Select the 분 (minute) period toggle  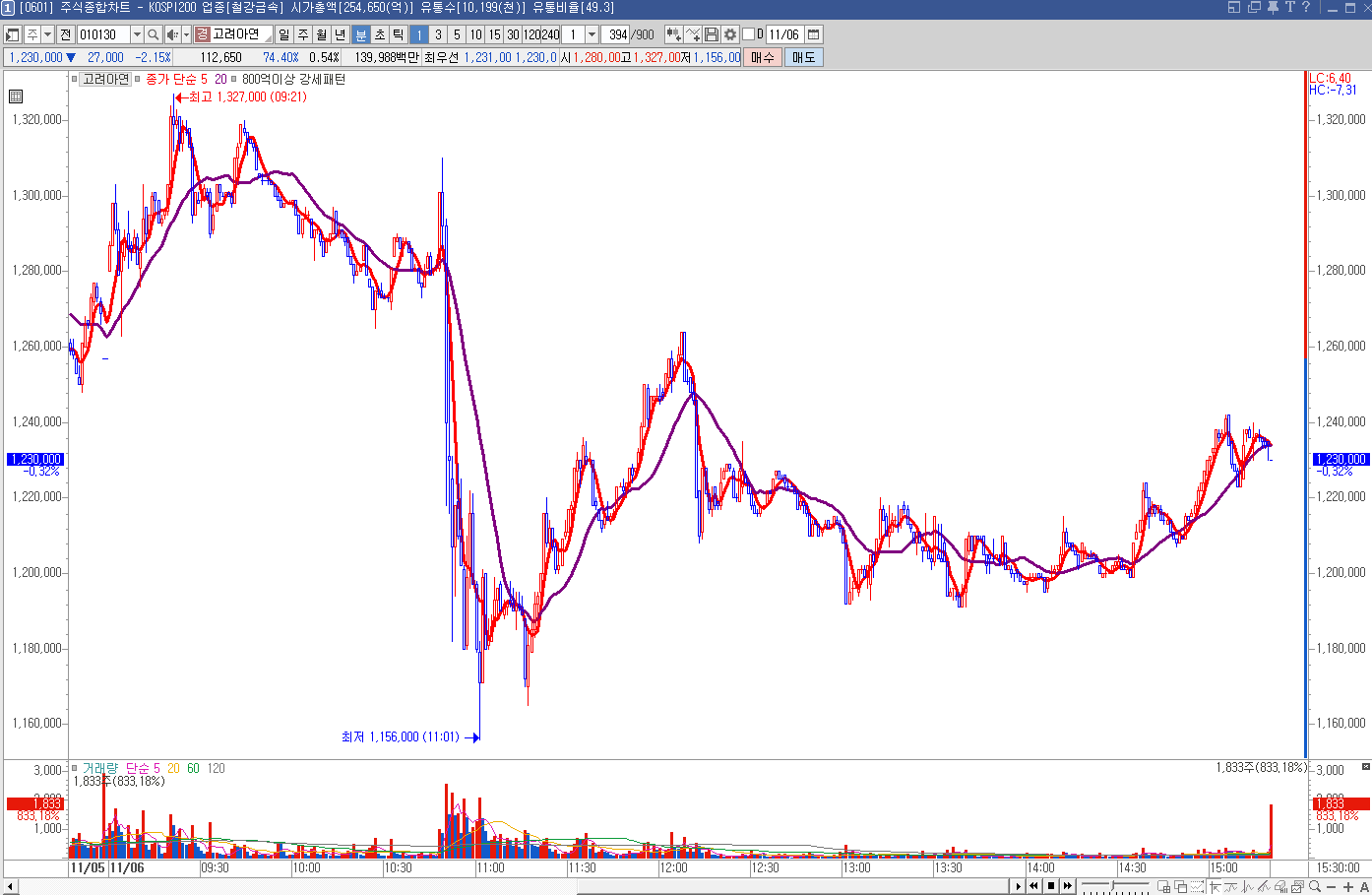click(x=360, y=34)
